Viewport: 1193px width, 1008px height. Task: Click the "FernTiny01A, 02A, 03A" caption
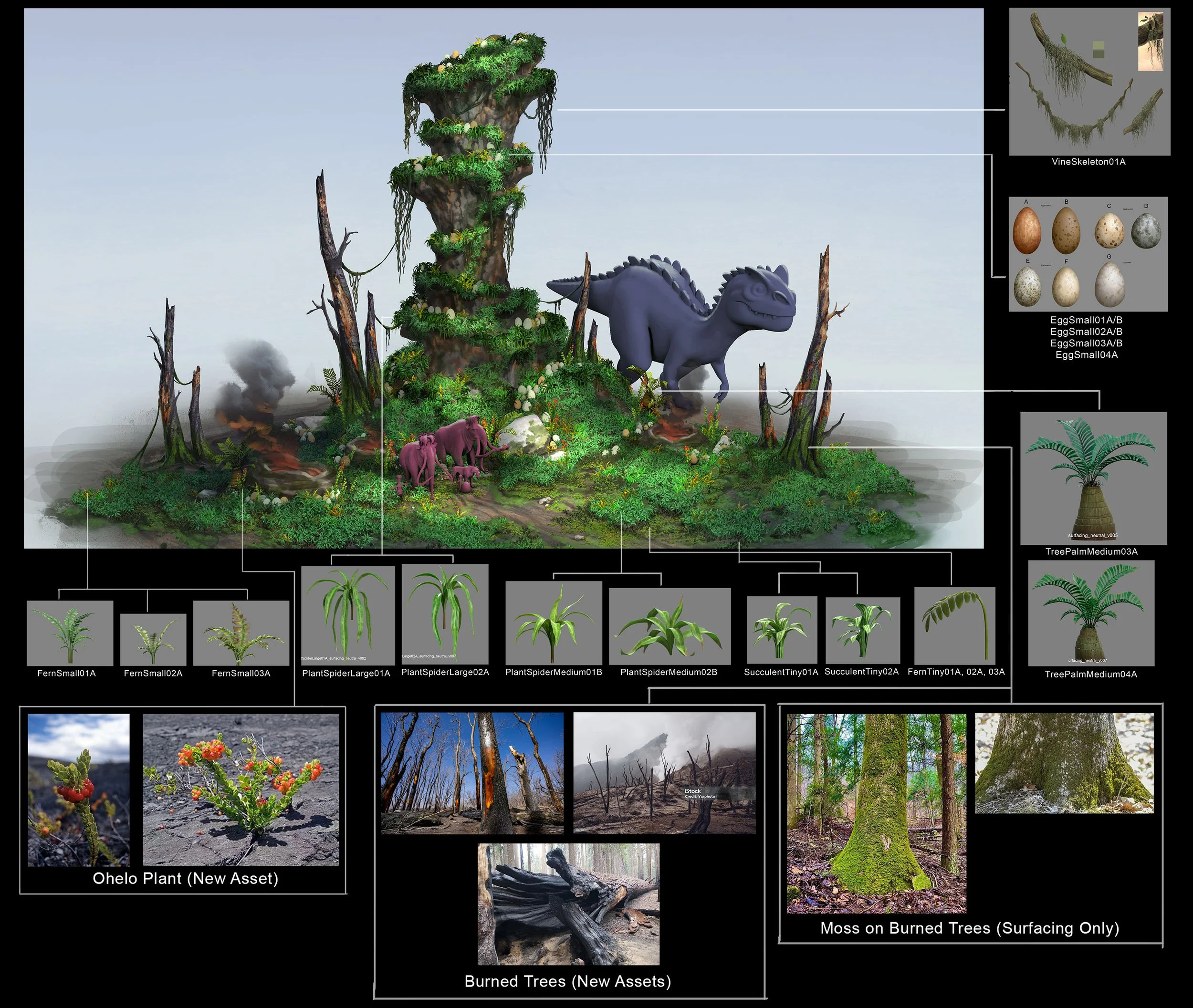click(956, 671)
